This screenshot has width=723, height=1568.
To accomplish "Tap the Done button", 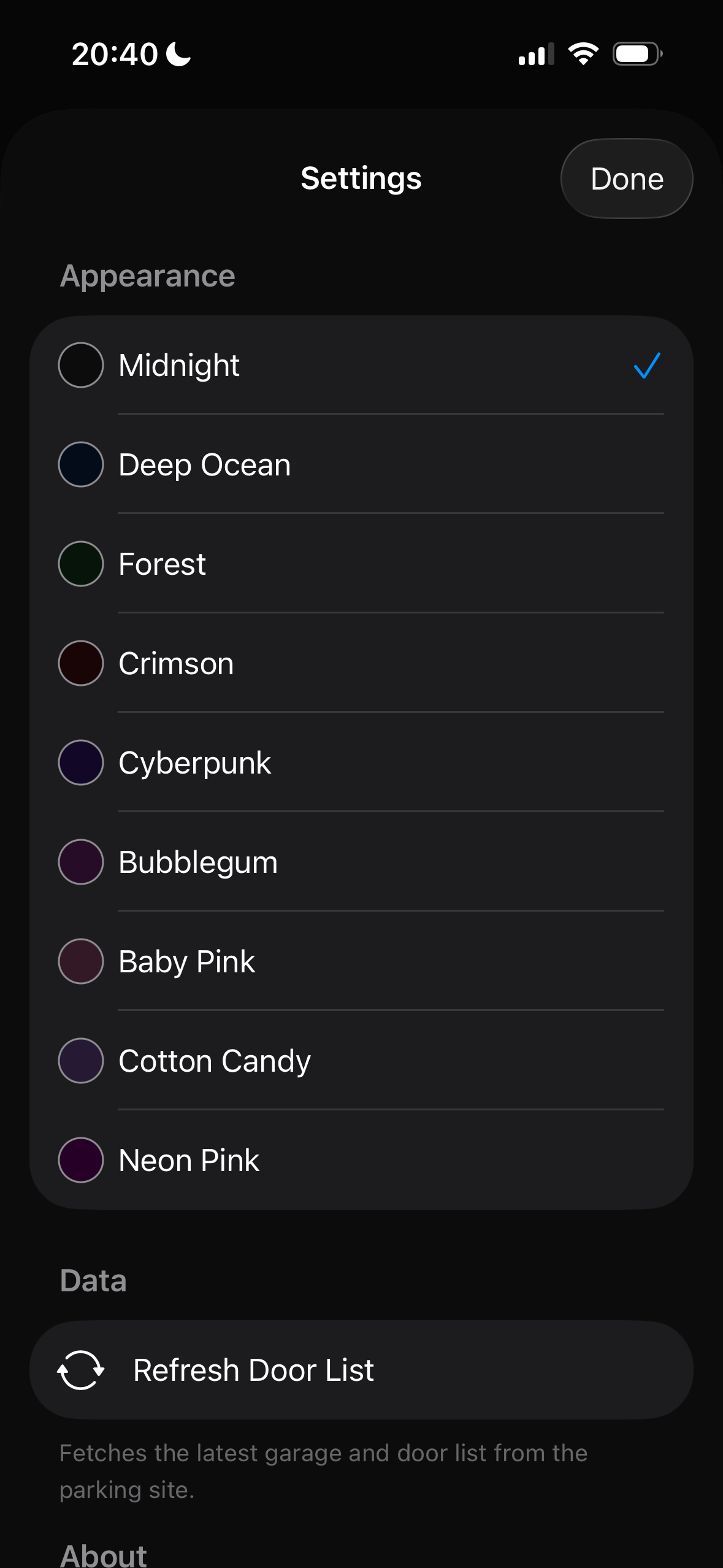I will pyautogui.click(x=627, y=179).
